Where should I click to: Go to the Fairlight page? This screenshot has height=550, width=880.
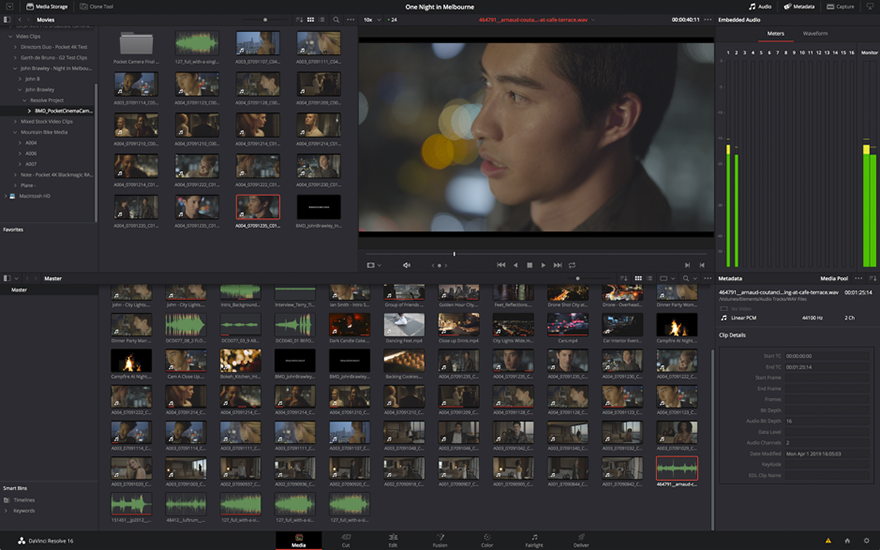(534, 540)
